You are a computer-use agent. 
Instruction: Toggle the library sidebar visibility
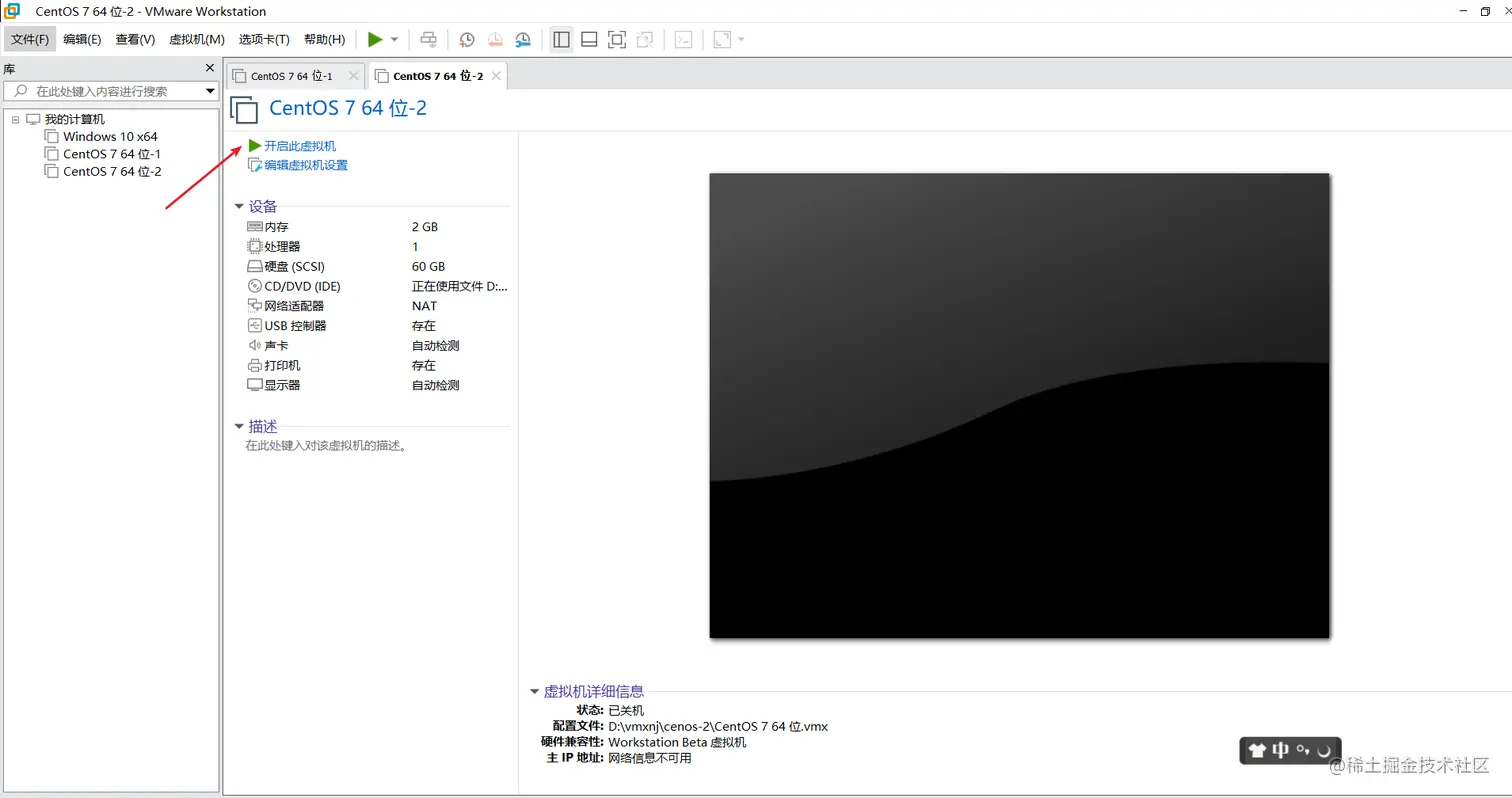pyautogui.click(x=561, y=39)
